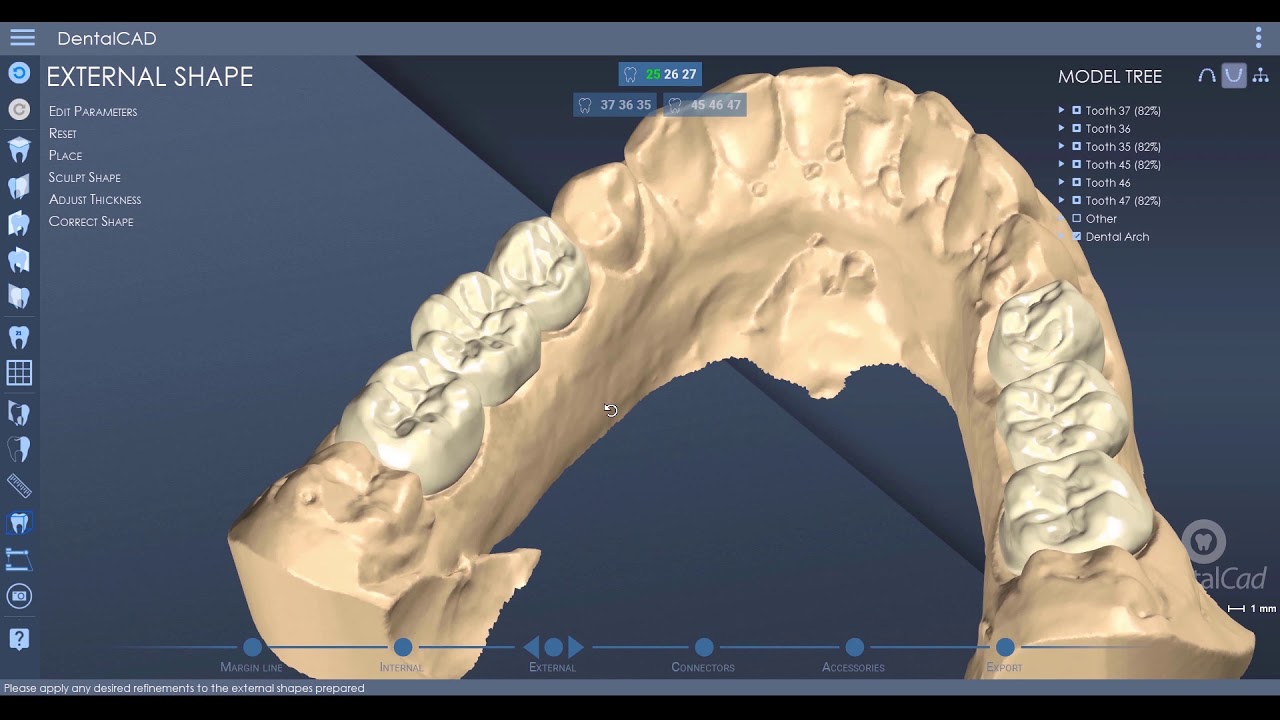Select the fifth tooth tool in sidebar
This screenshot has height=720, width=1280.
coord(19,297)
